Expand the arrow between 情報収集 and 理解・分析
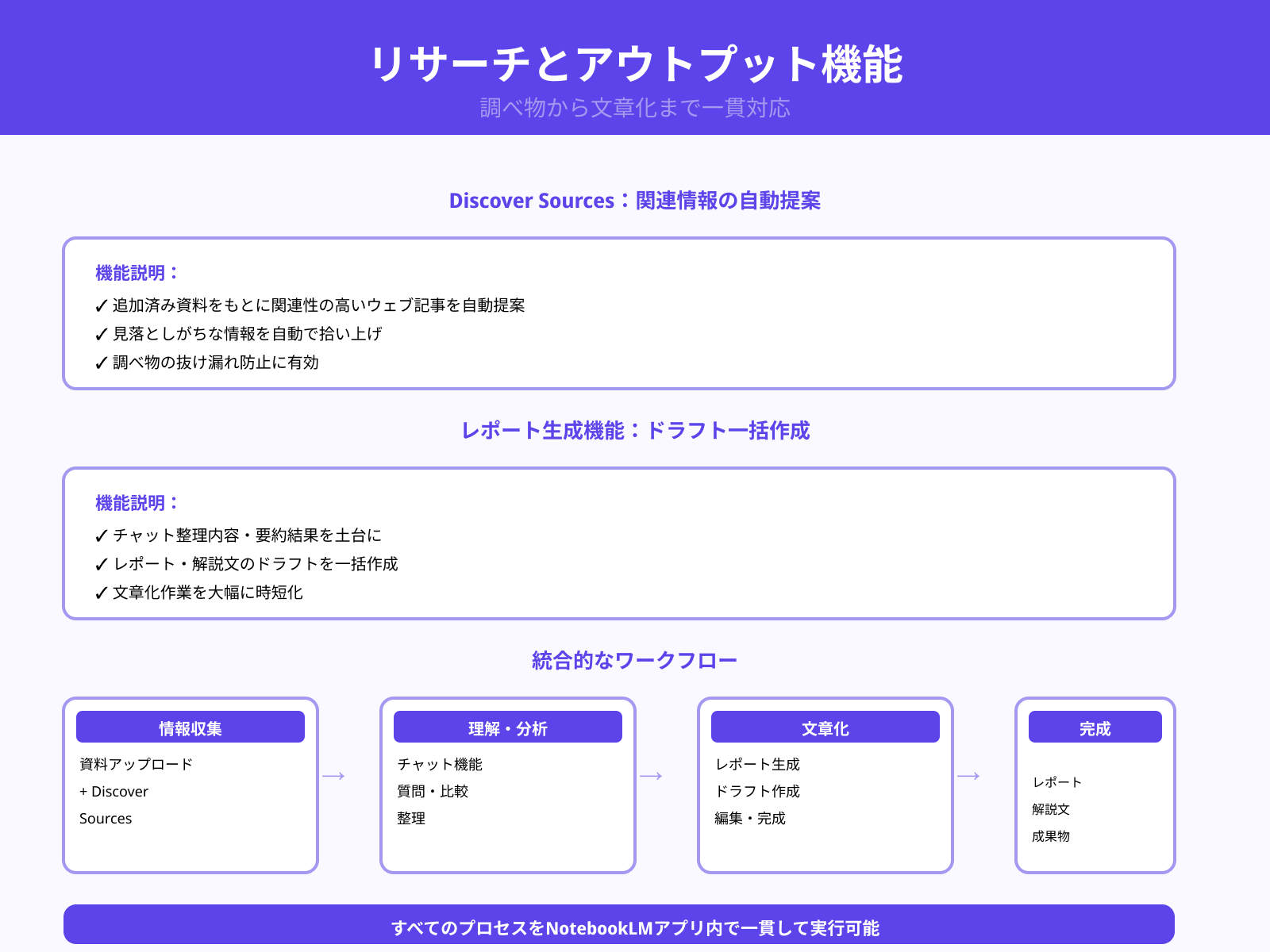This screenshot has width=1270, height=952. 334,776
